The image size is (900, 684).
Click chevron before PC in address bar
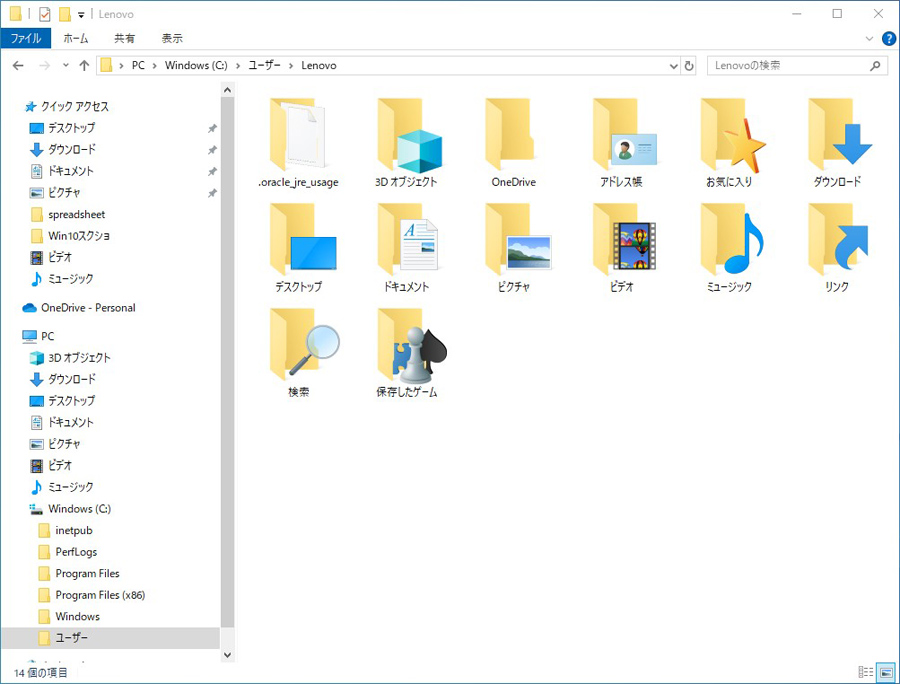pos(121,65)
